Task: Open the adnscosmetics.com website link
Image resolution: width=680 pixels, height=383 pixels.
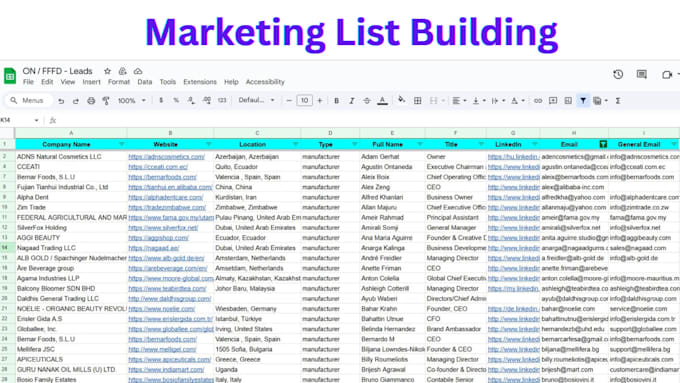Action: pos(167,157)
